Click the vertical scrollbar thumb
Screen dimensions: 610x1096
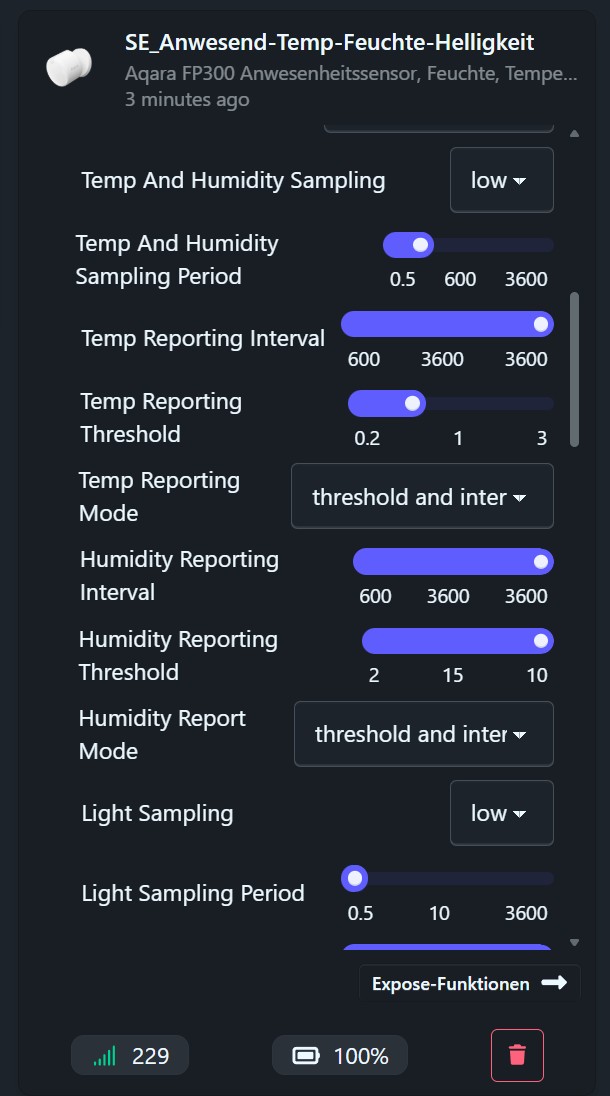[574, 369]
